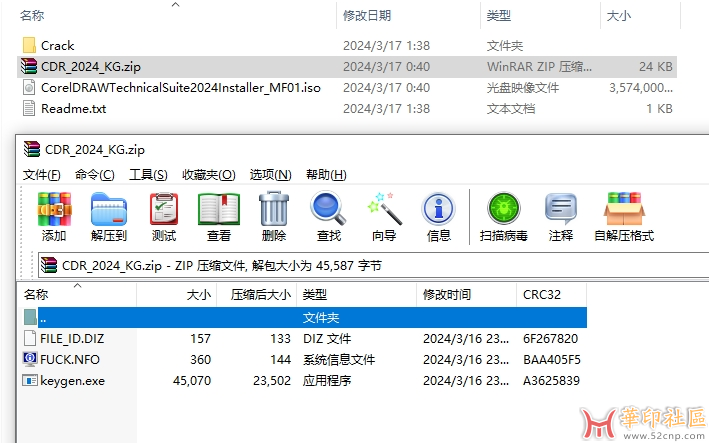Click the archive icon in WinRAR address bar
This screenshot has width=709, height=443.
click(x=49, y=265)
